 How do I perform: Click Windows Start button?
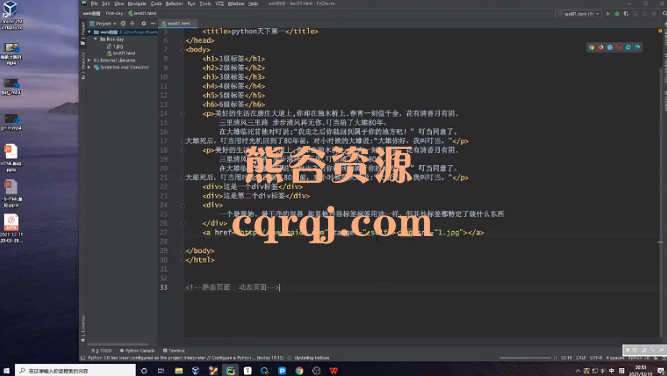point(7,371)
